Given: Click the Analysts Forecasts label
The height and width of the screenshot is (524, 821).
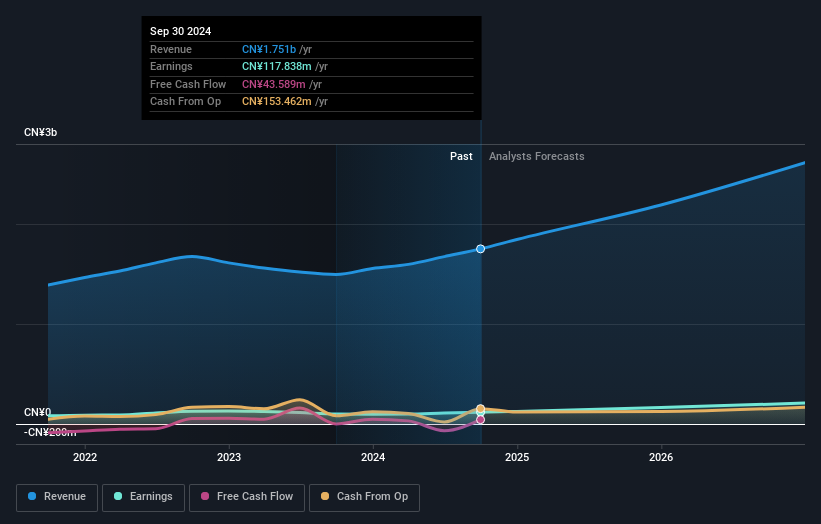Looking at the screenshot, I should pyautogui.click(x=537, y=156).
